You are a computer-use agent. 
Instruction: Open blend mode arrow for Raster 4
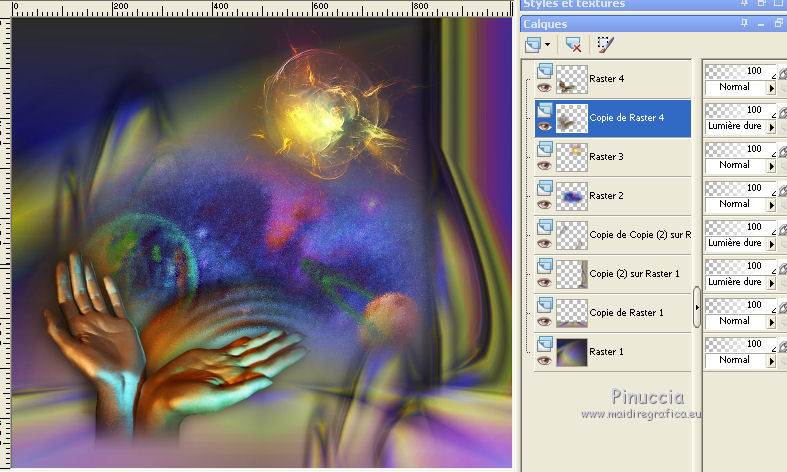[x=771, y=88]
